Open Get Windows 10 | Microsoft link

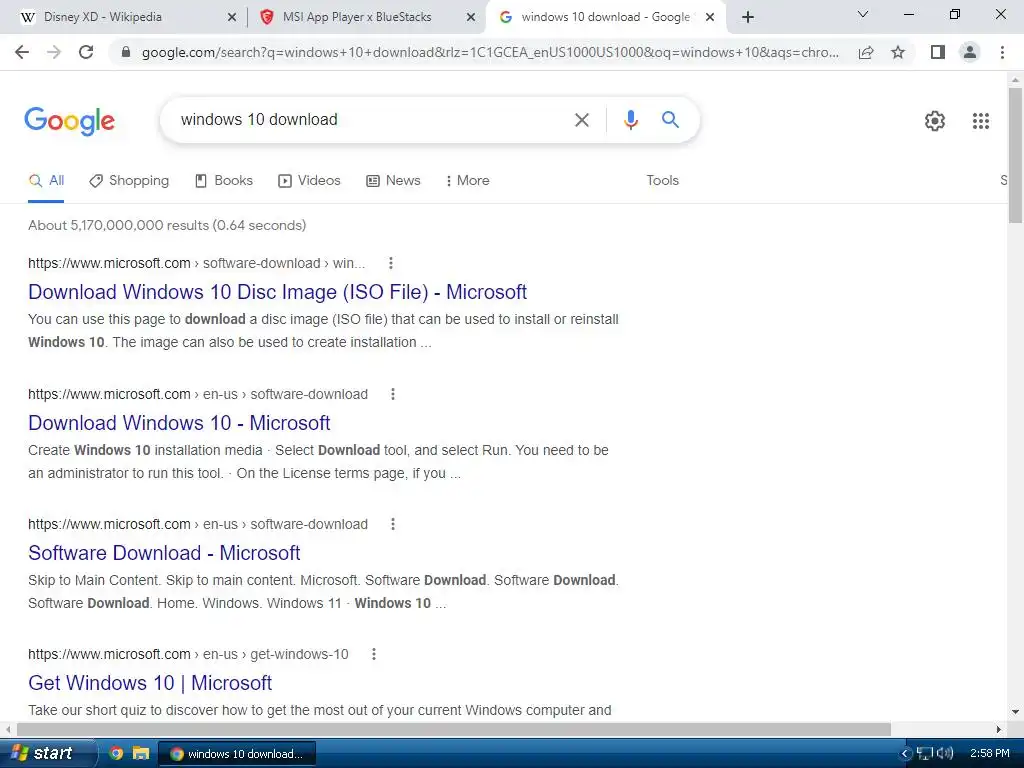pyautogui.click(x=150, y=682)
